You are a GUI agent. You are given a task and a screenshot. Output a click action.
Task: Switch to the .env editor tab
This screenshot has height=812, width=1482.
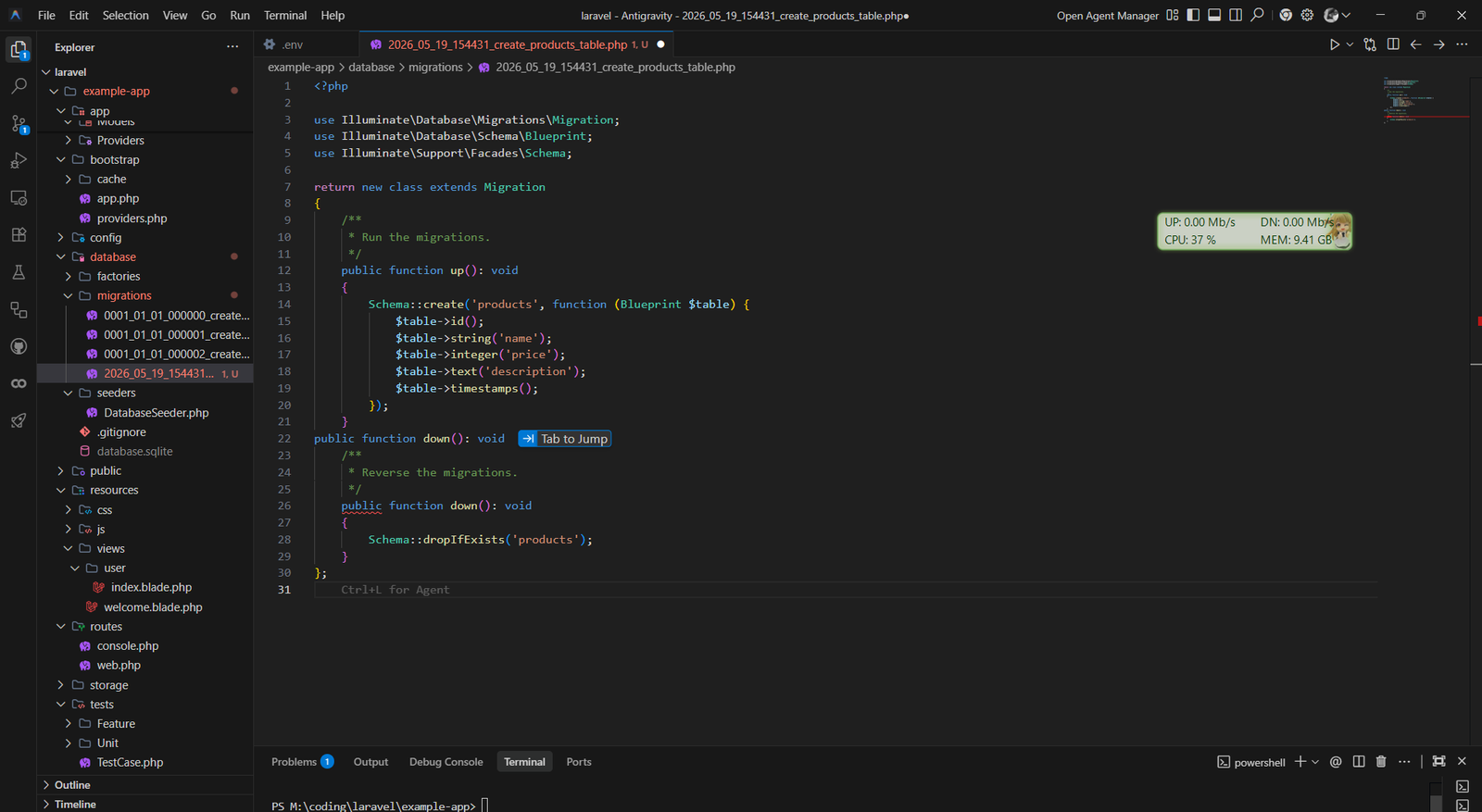(x=307, y=44)
